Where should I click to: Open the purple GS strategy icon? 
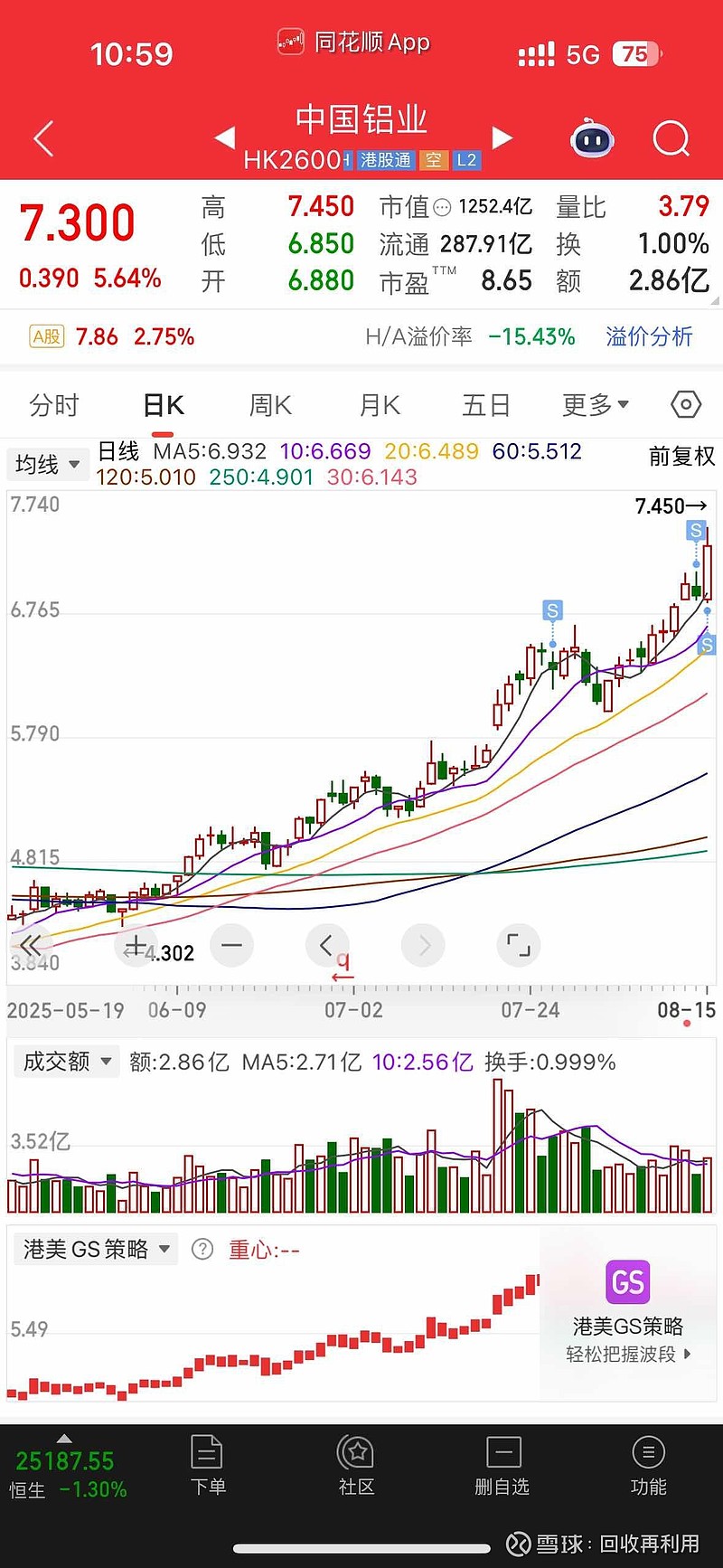pos(628,1281)
